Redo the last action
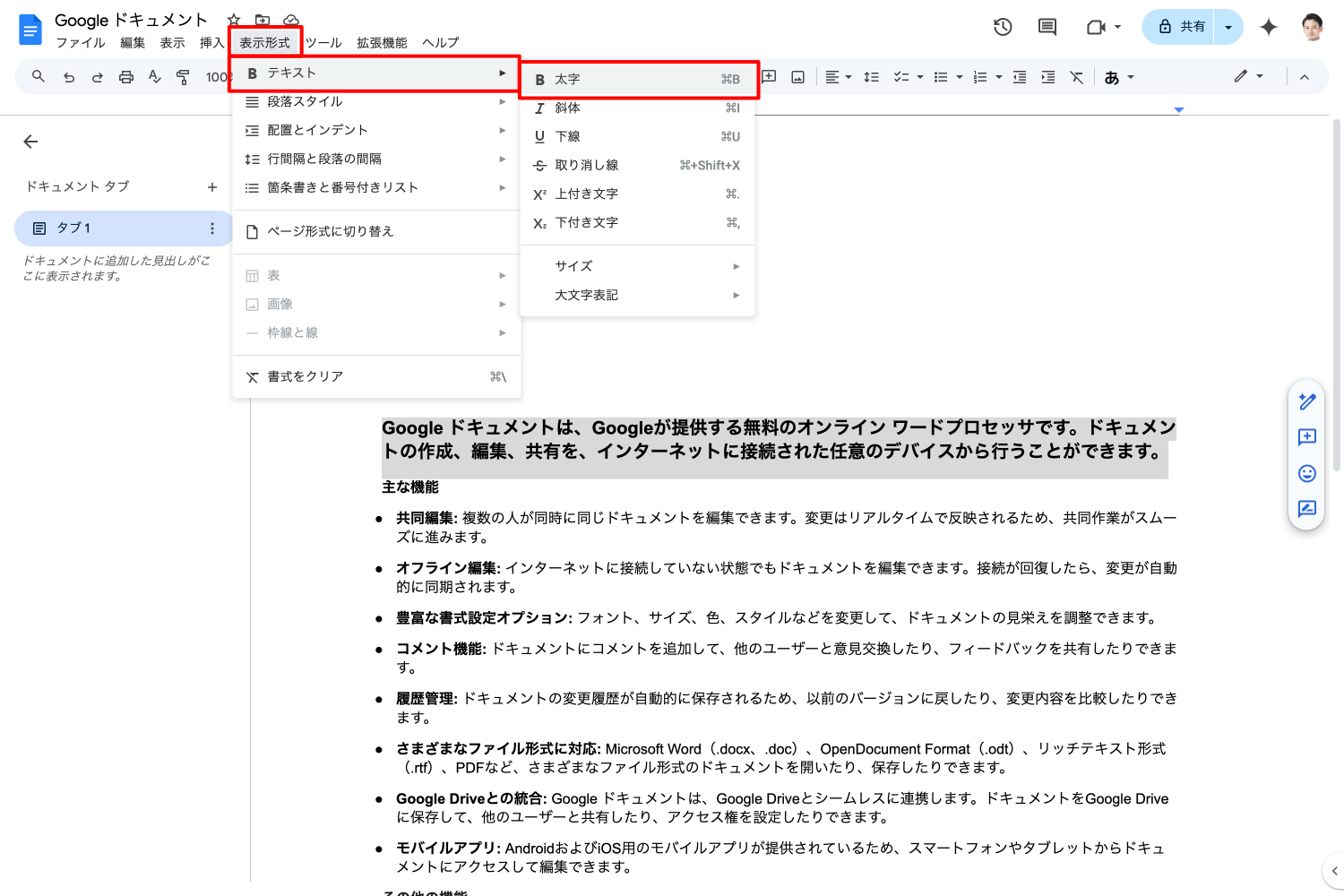This screenshot has width=1344, height=896. tap(97, 77)
